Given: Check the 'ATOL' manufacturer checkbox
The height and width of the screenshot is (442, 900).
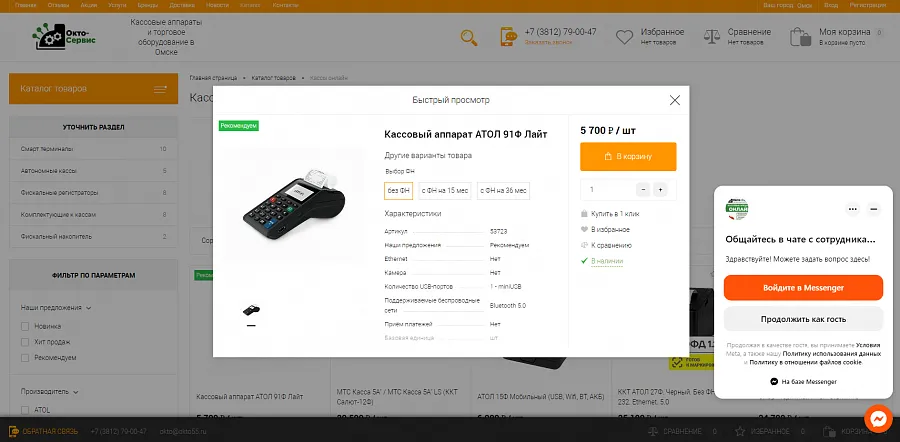Looking at the screenshot, I should click(x=25, y=410).
